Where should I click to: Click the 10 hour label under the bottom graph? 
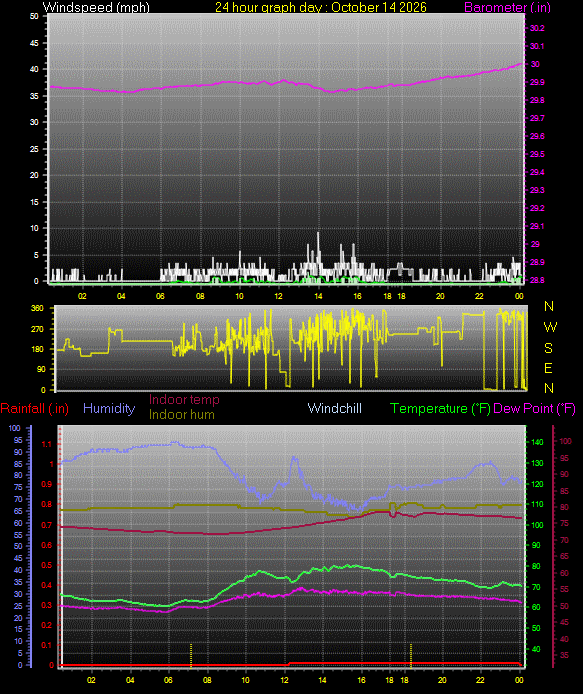pos(245,680)
